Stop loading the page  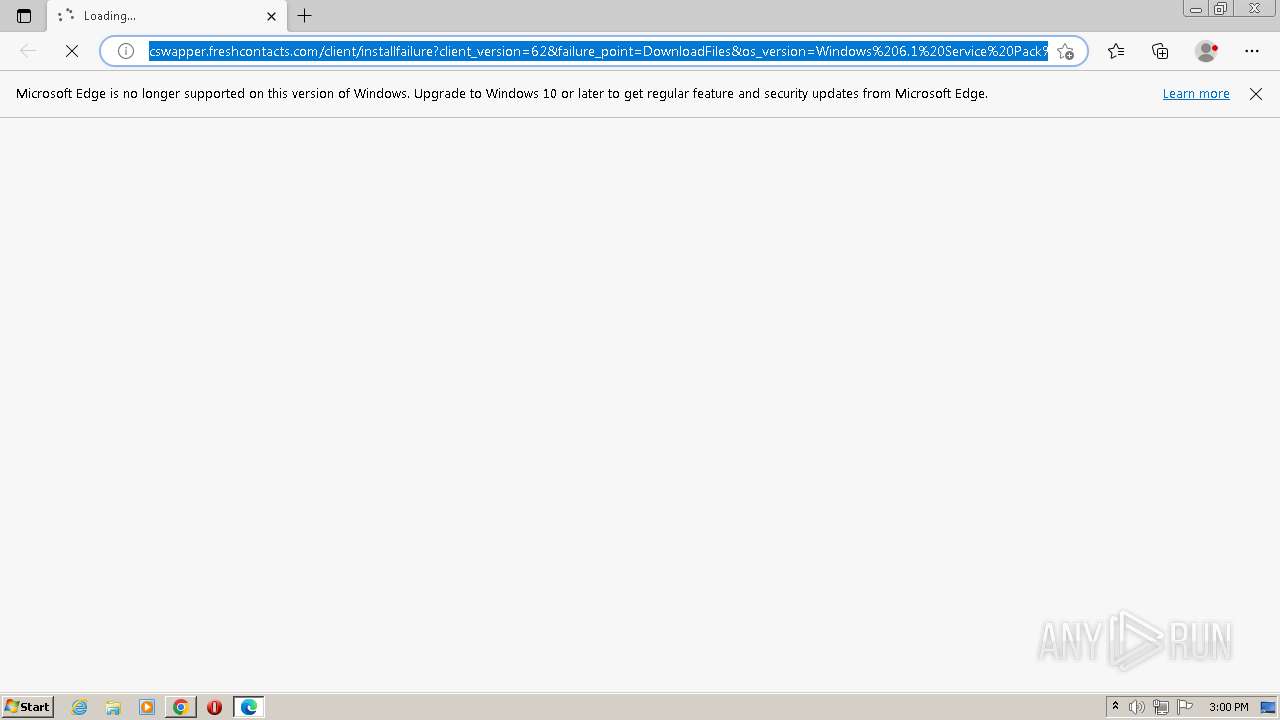72,51
